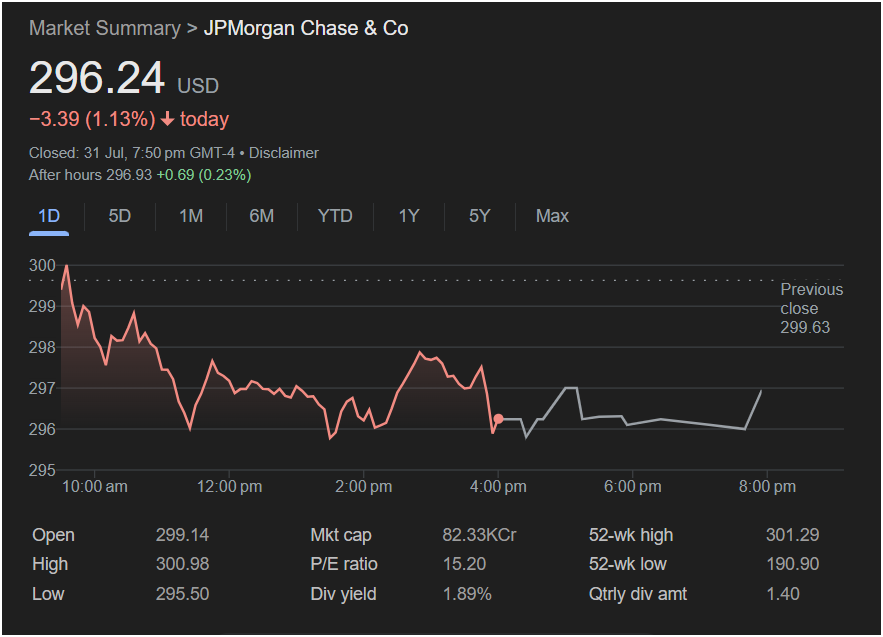The width and height of the screenshot is (883, 637).
Task: Open the 1M time range tab
Action: pyautogui.click(x=191, y=216)
